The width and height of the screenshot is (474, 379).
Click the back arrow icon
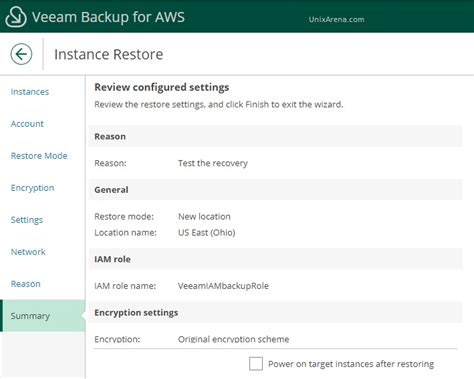point(21,54)
